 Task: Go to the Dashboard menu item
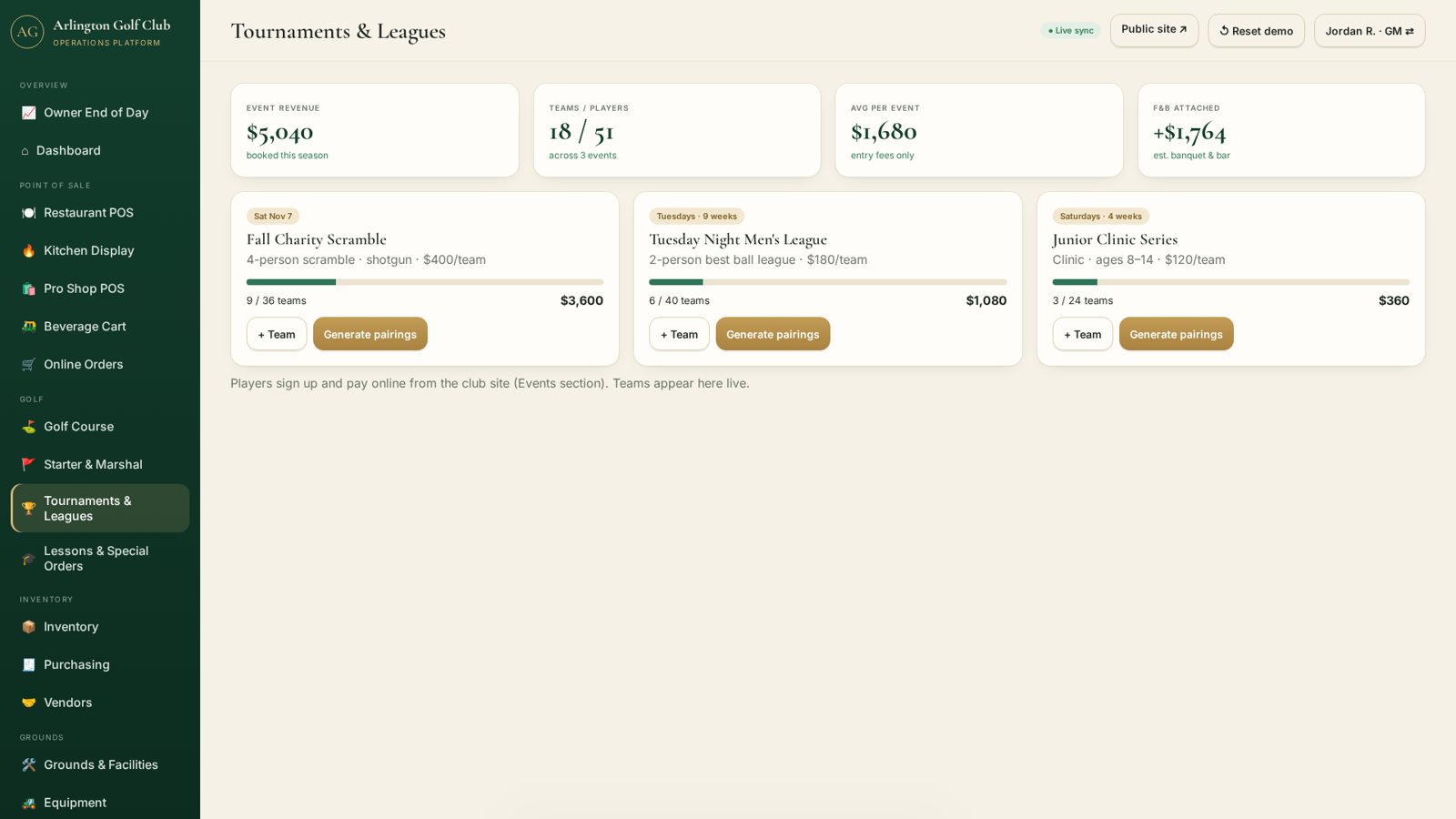point(100,151)
